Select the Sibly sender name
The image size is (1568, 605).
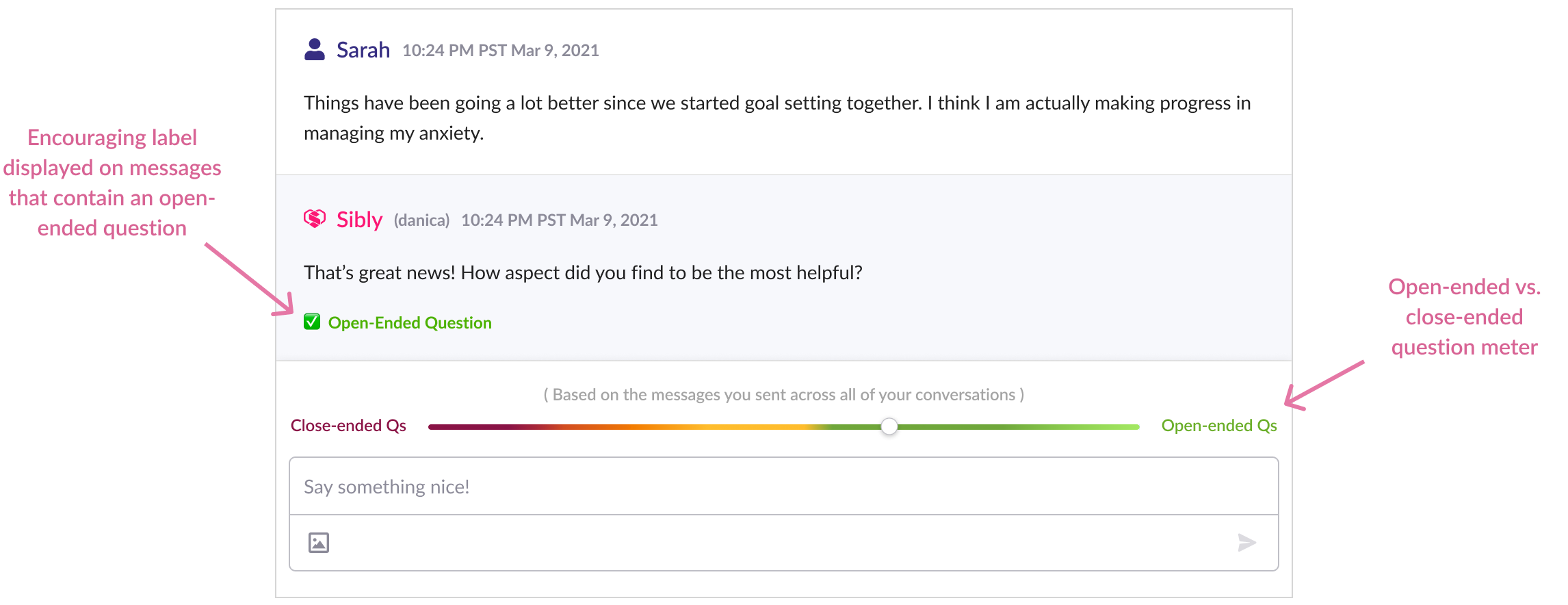click(x=359, y=220)
